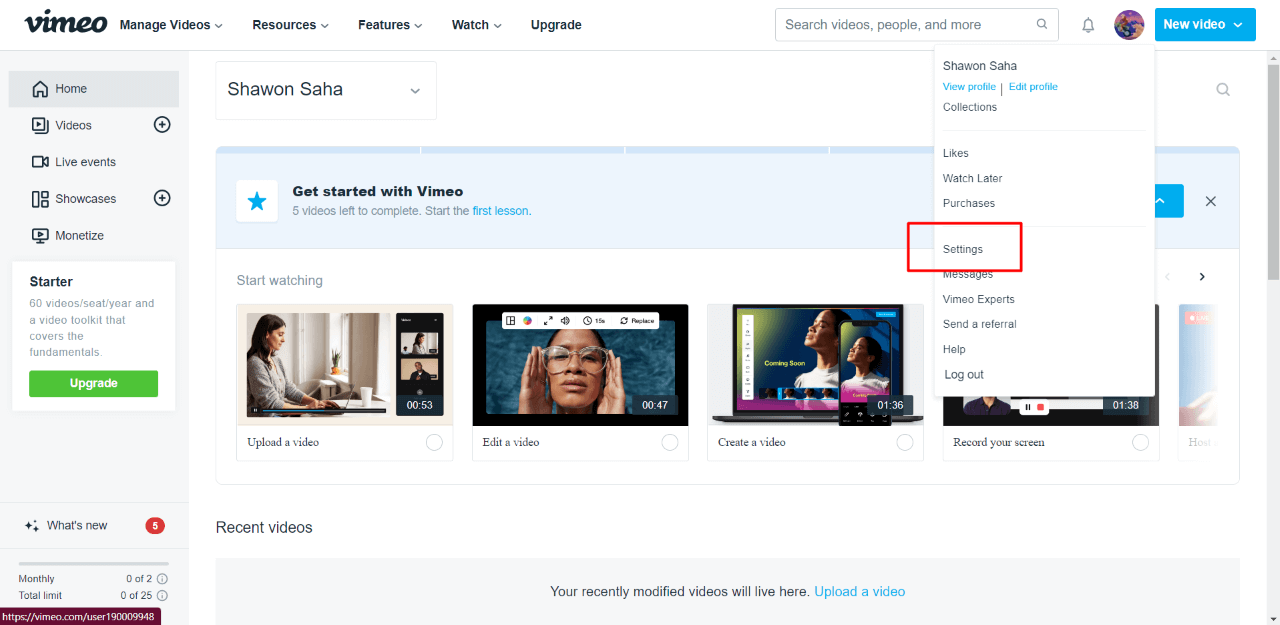Click the Starter plan title

pyautogui.click(x=51, y=282)
